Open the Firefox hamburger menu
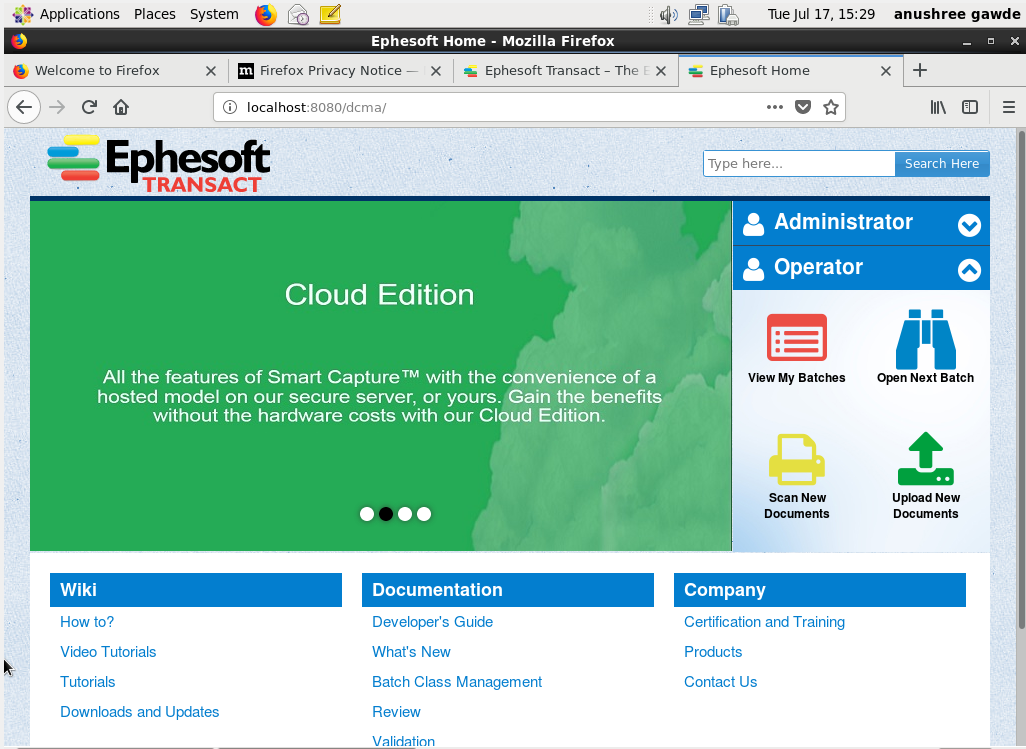The height and width of the screenshot is (749, 1026). [1009, 107]
